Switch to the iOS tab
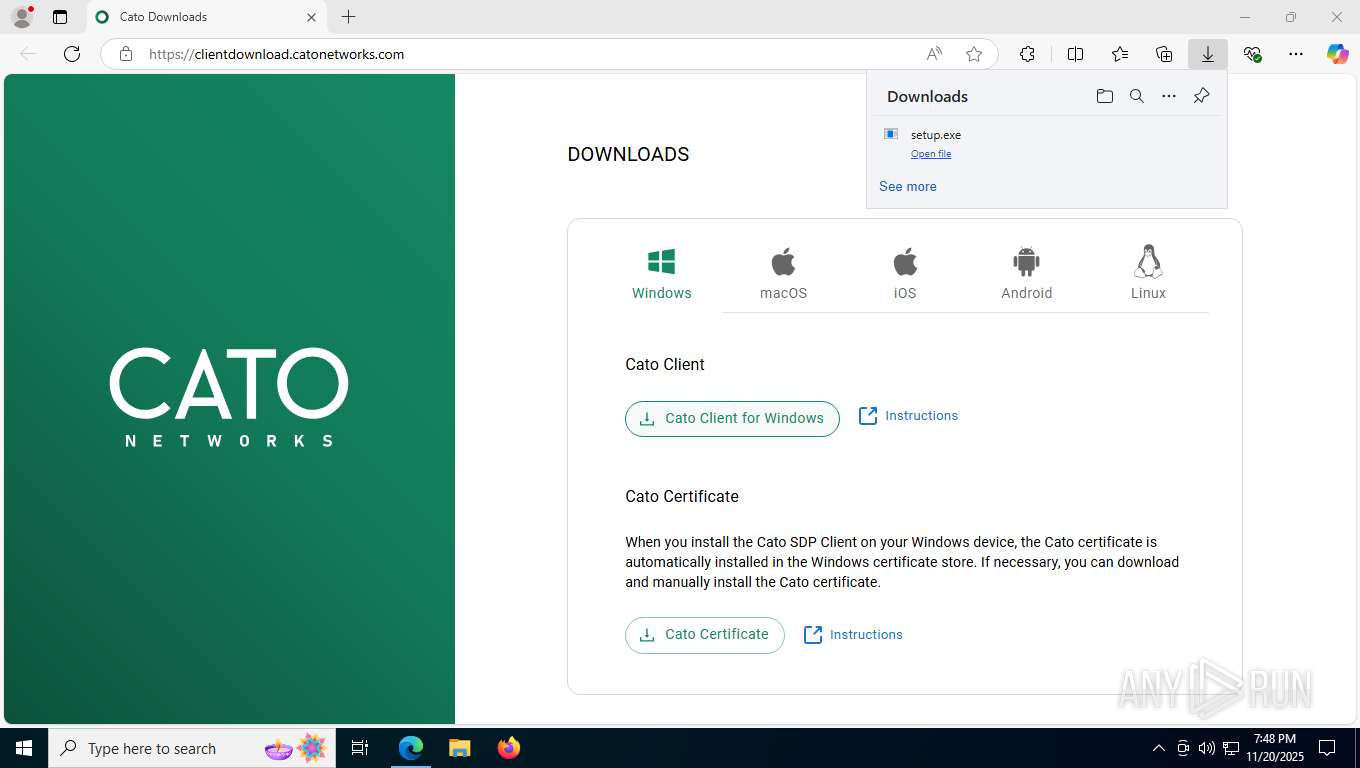 (x=905, y=275)
